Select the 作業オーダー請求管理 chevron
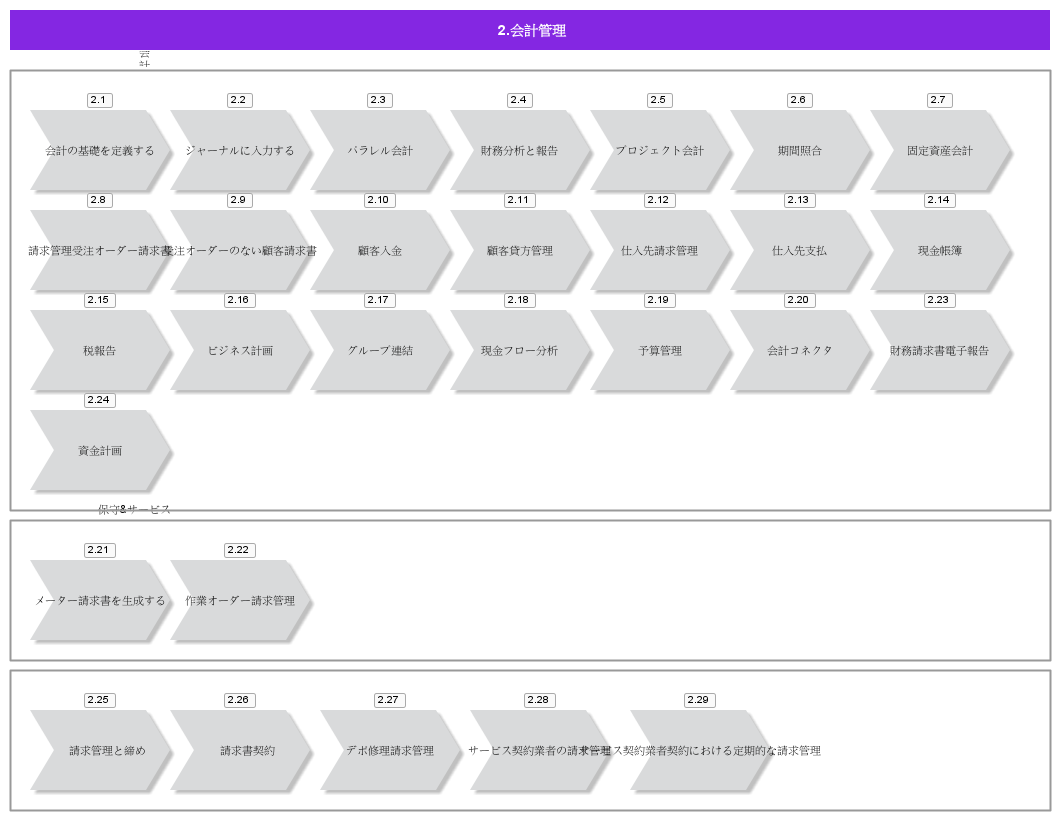The height and width of the screenshot is (820, 1060). pos(240,600)
